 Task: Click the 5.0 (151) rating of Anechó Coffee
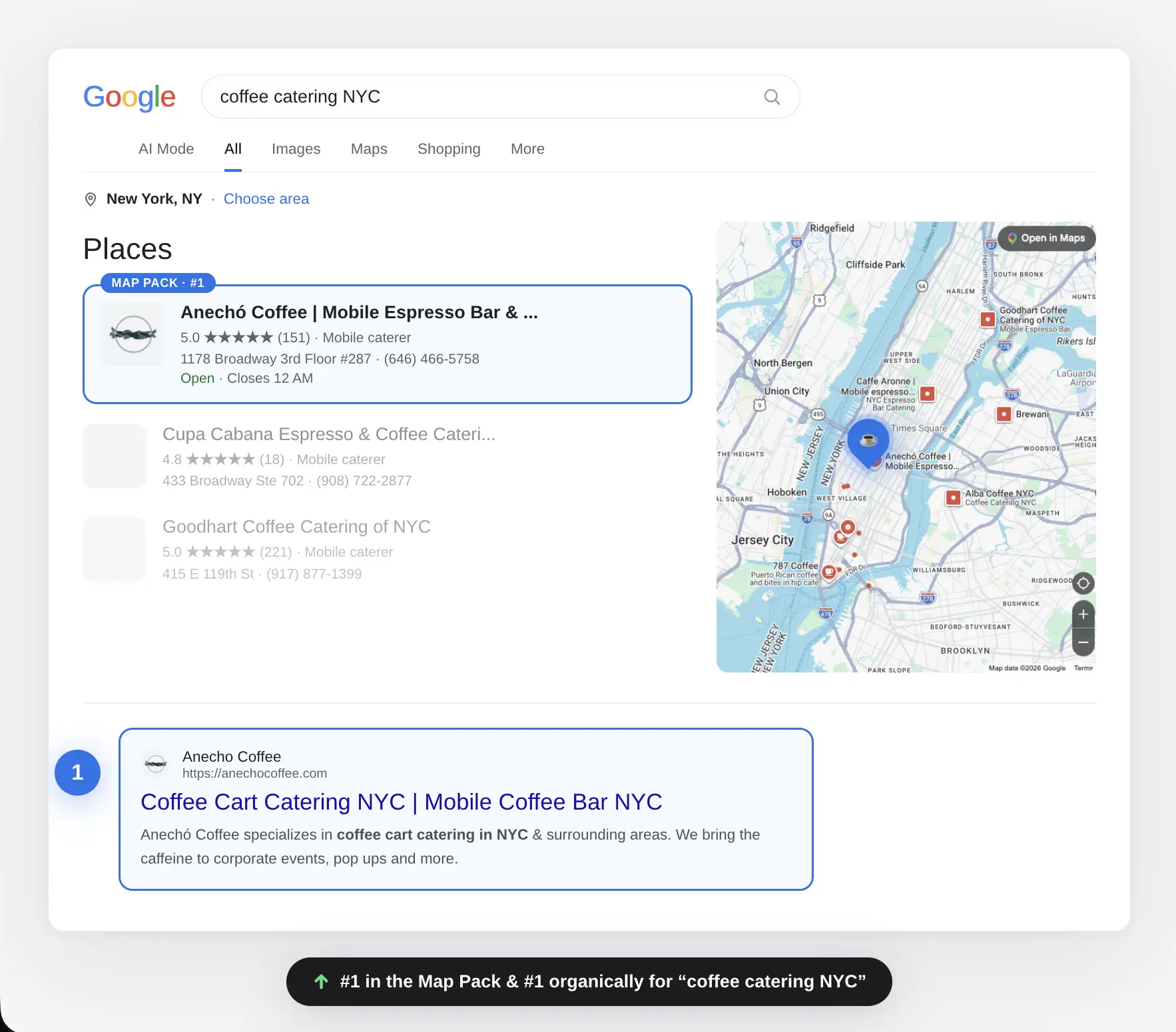[x=245, y=338]
